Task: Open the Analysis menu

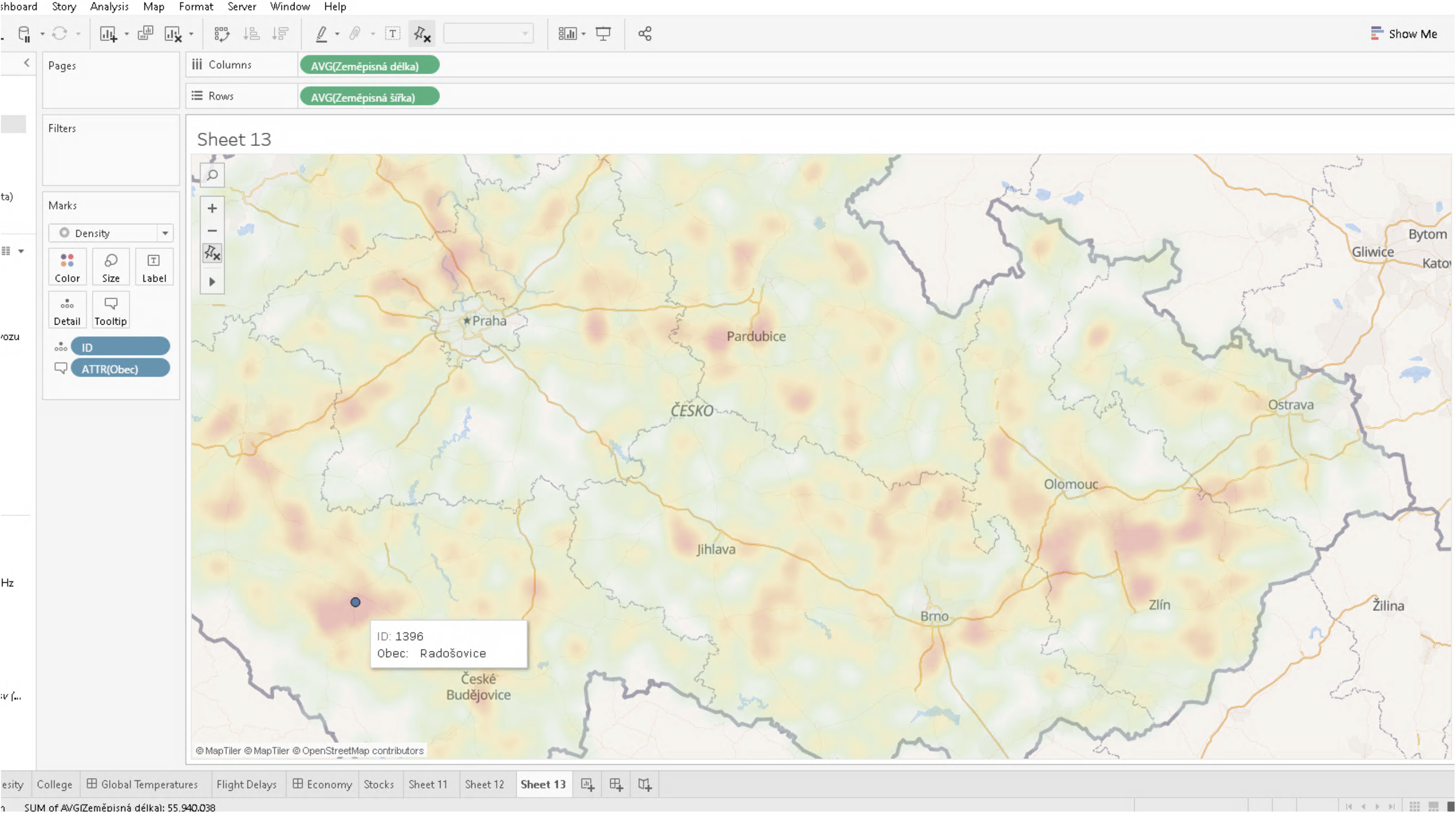Action: (x=109, y=7)
